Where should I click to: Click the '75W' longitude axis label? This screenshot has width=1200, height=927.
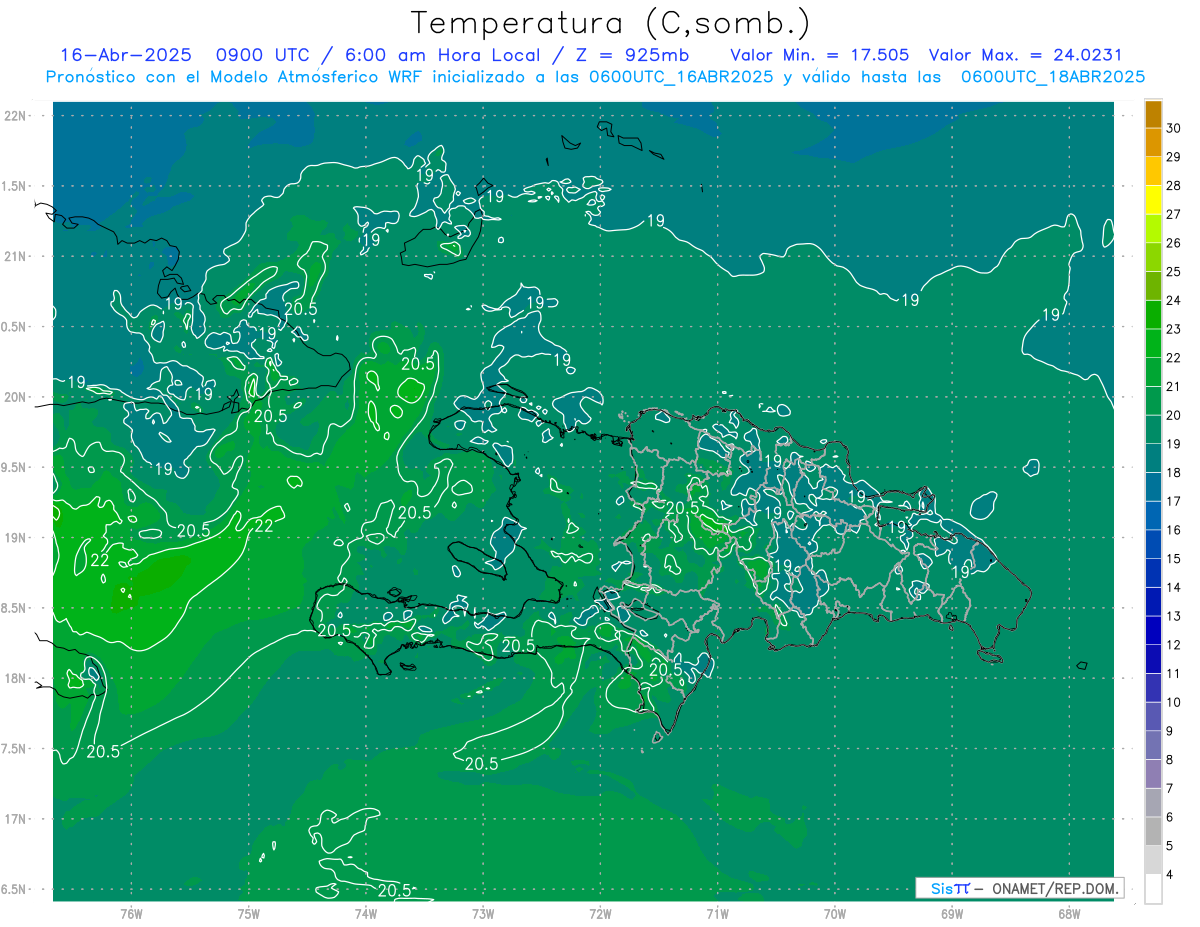click(249, 913)
